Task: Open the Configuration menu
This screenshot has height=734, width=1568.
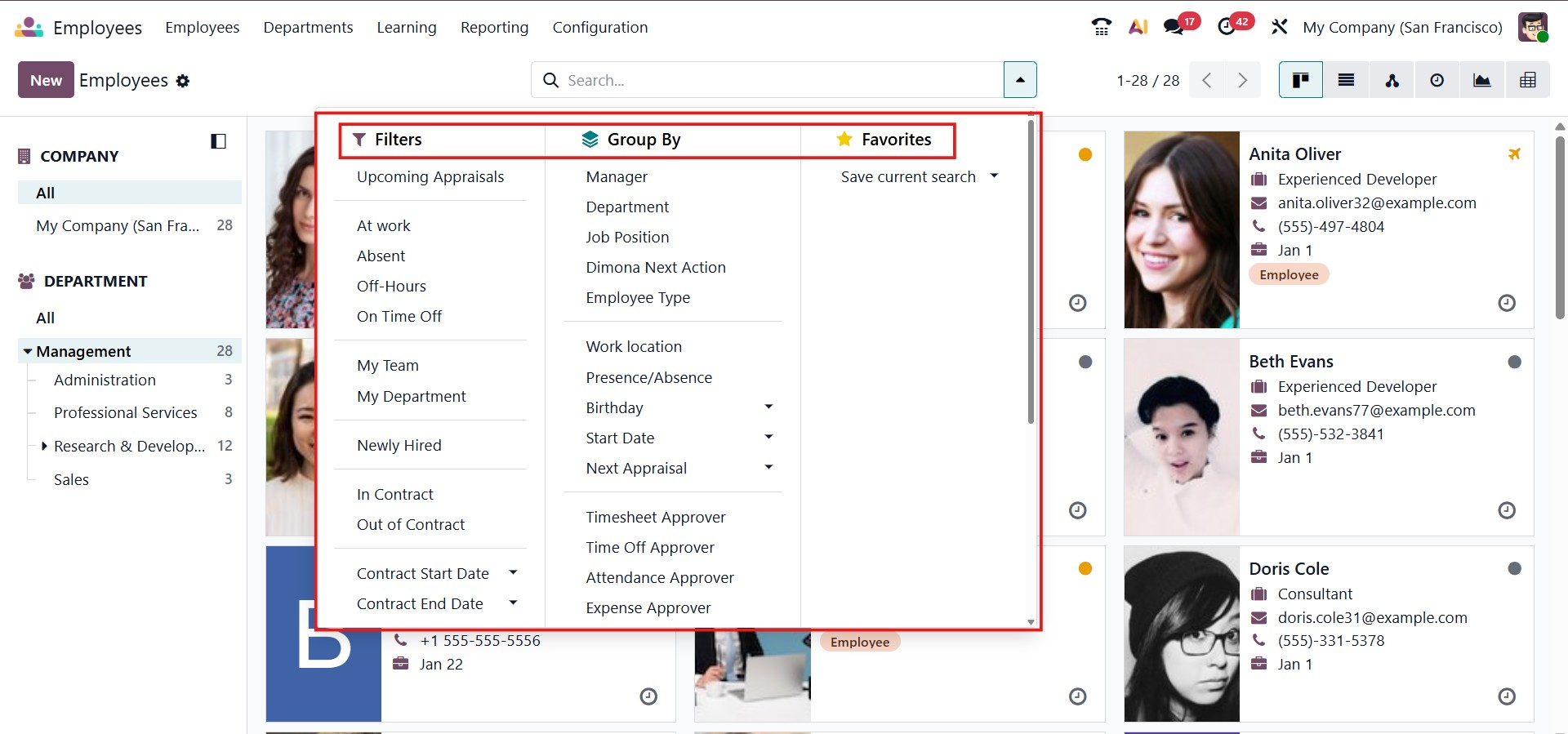Action: click(x=600, y=27)
